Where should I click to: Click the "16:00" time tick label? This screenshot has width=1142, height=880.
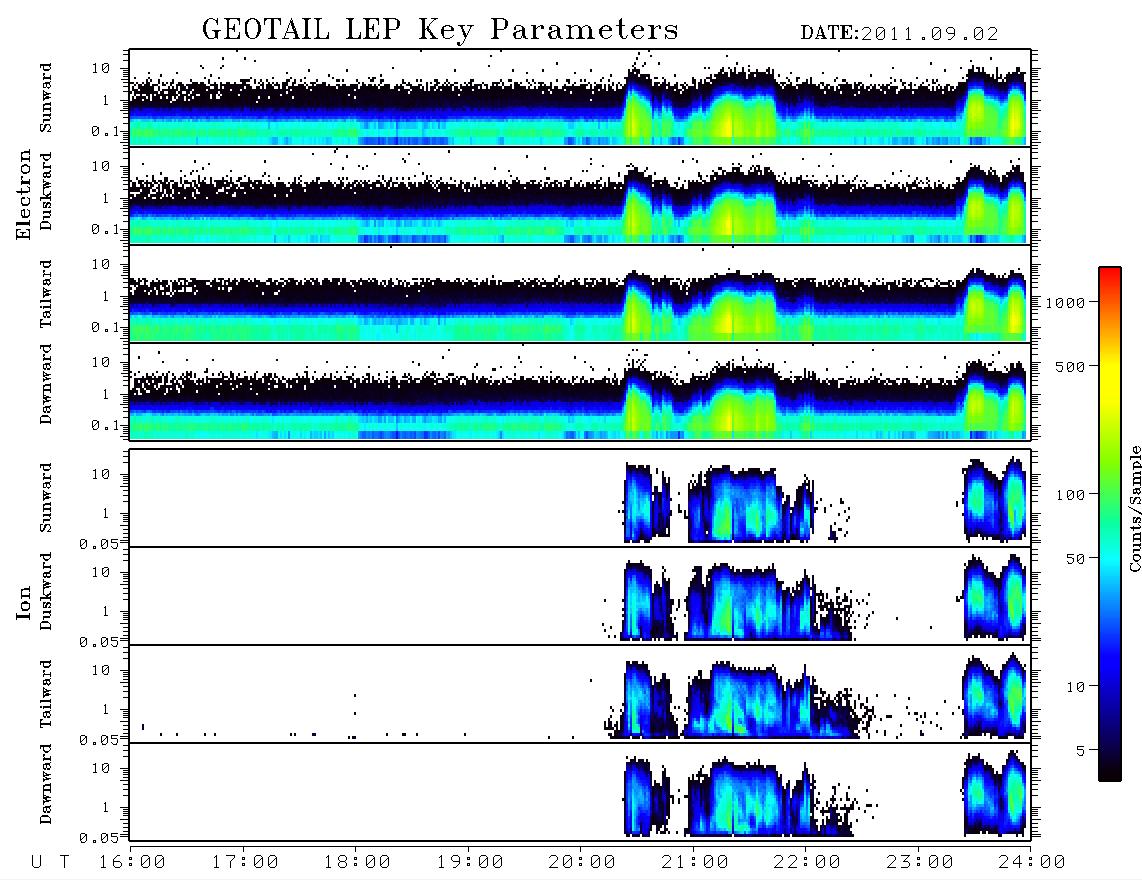click(x=132, y=863)
